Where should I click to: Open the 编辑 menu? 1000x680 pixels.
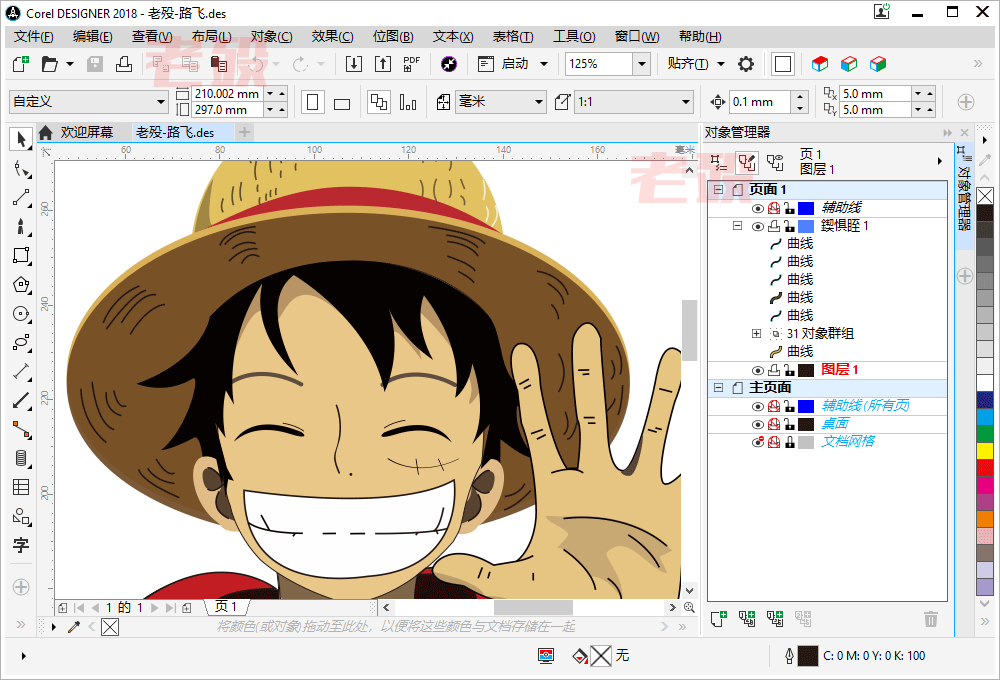point(92,37)
